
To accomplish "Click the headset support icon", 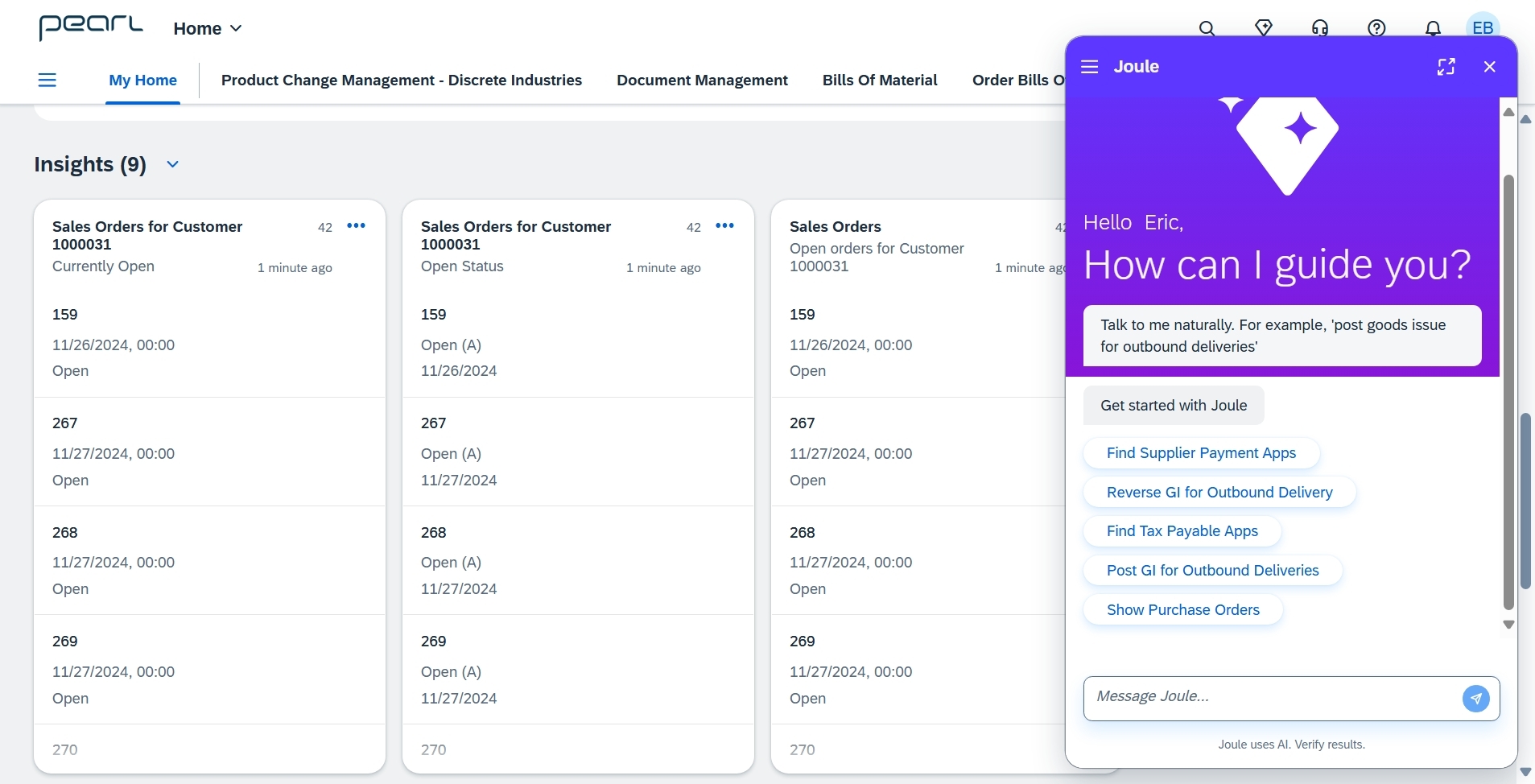I will point(1320,28).
